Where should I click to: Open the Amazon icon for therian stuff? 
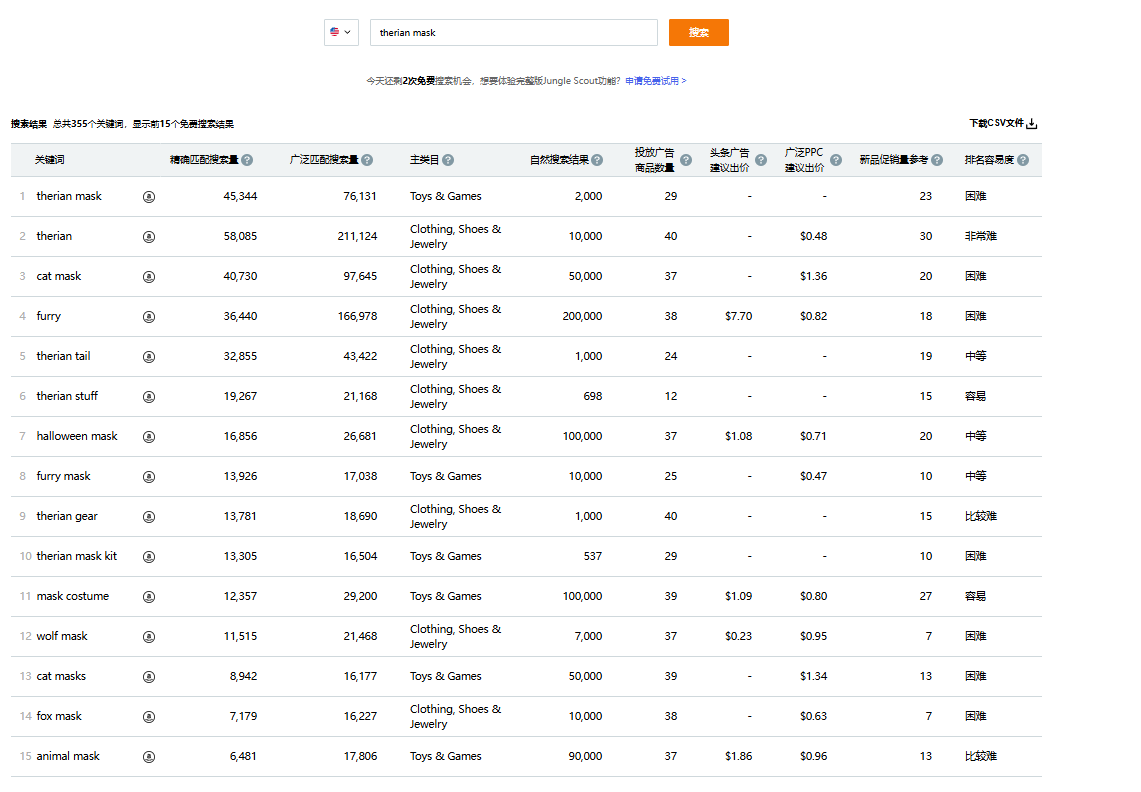click(149, 397)
